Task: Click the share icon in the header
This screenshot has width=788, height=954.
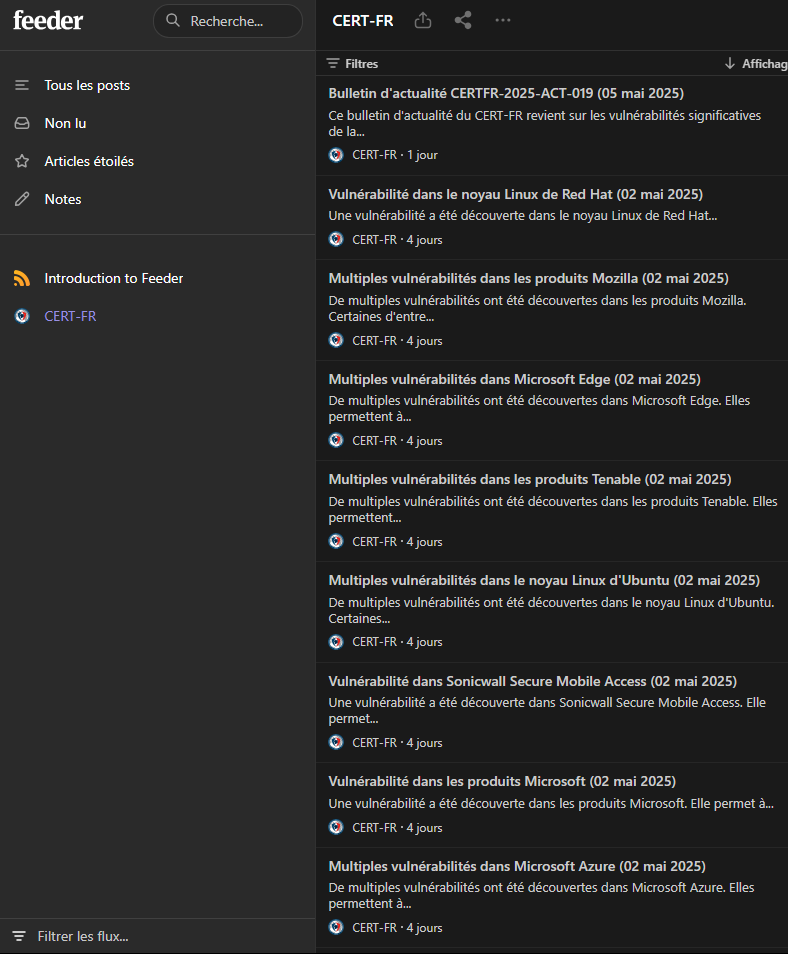Action: pyautogui.click(x=463, y=20)
